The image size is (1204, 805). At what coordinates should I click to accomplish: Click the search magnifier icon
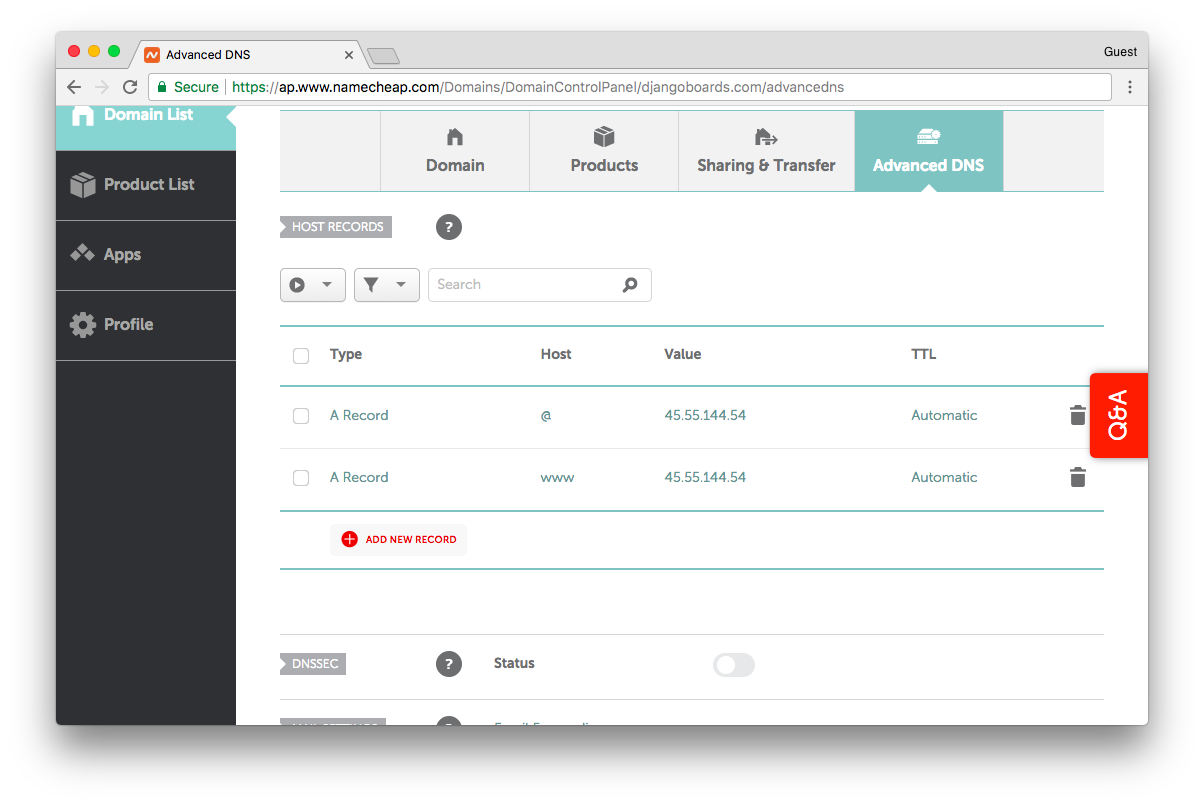(630, 285)
